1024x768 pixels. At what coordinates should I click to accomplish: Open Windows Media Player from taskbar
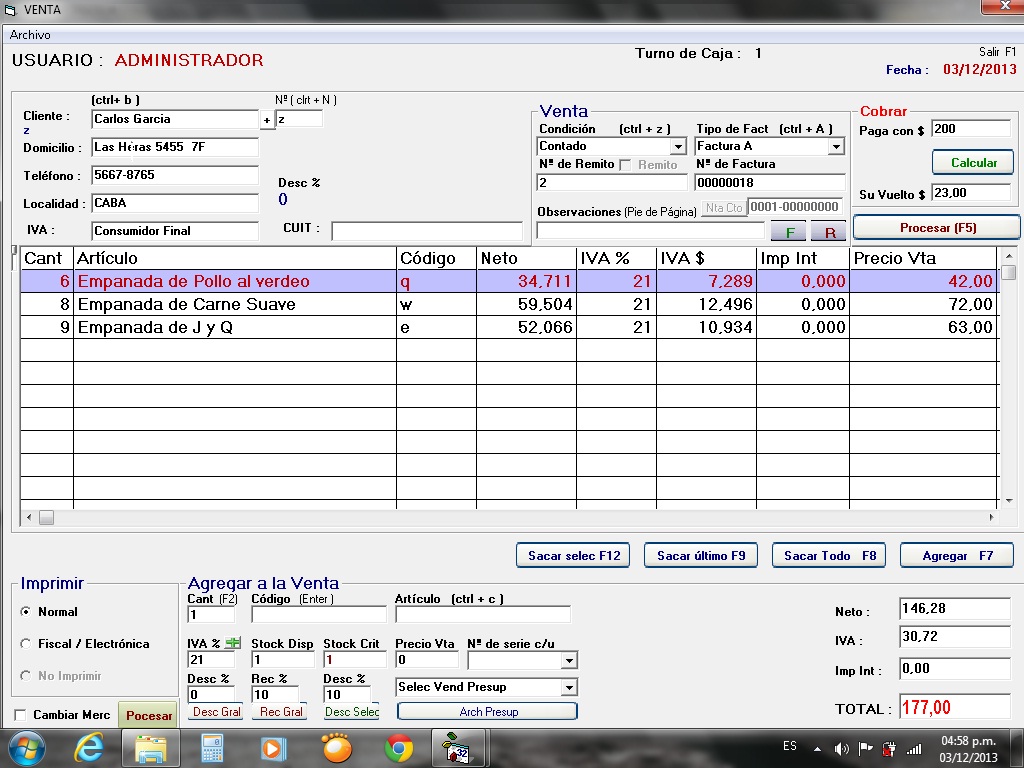pyautogui.click(x=274, y=748)
